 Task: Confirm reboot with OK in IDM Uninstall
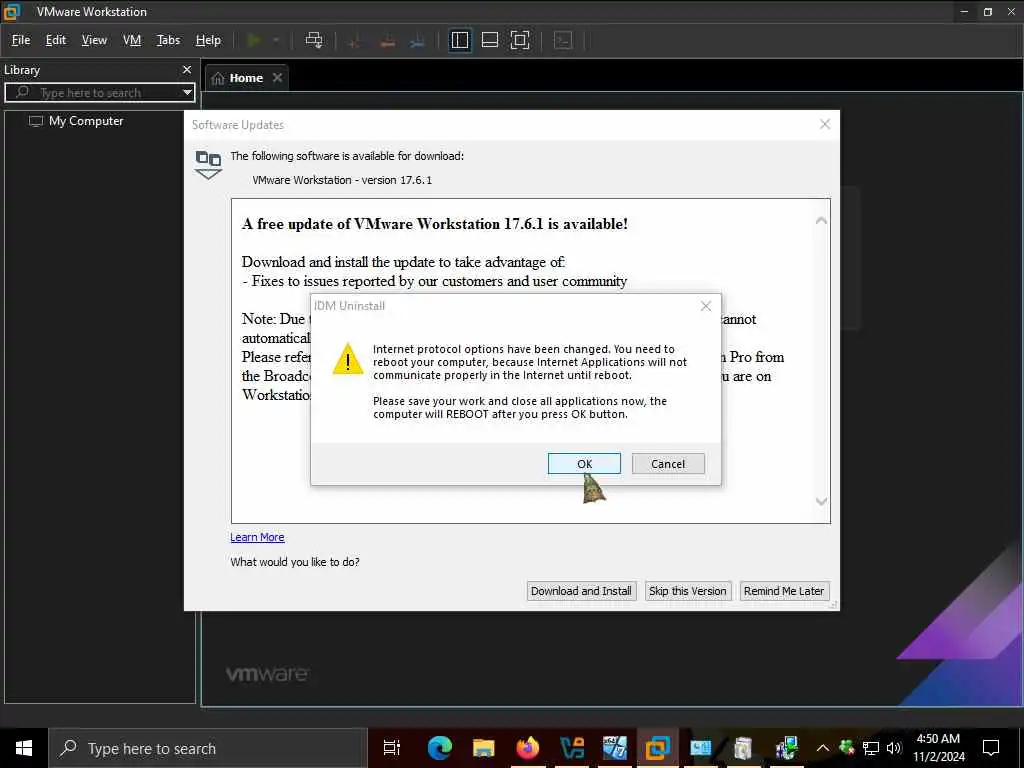[x=584, y=464]
